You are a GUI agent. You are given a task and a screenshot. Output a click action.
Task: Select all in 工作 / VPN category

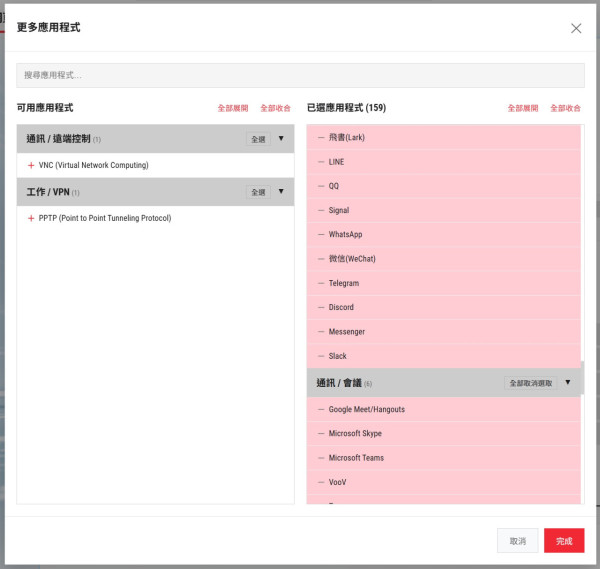point(258,192)
